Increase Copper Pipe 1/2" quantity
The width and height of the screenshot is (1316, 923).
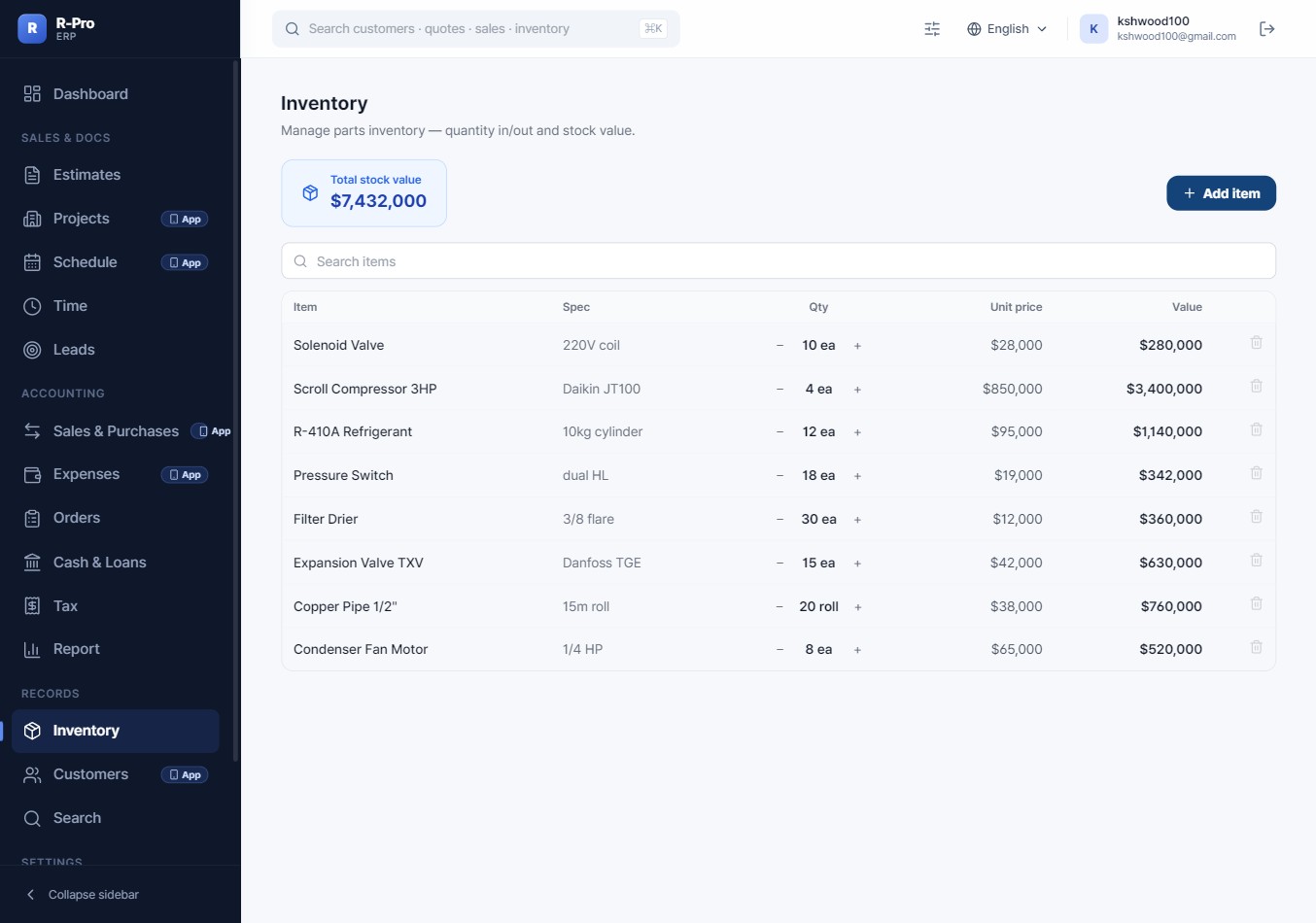coord(857,607)
